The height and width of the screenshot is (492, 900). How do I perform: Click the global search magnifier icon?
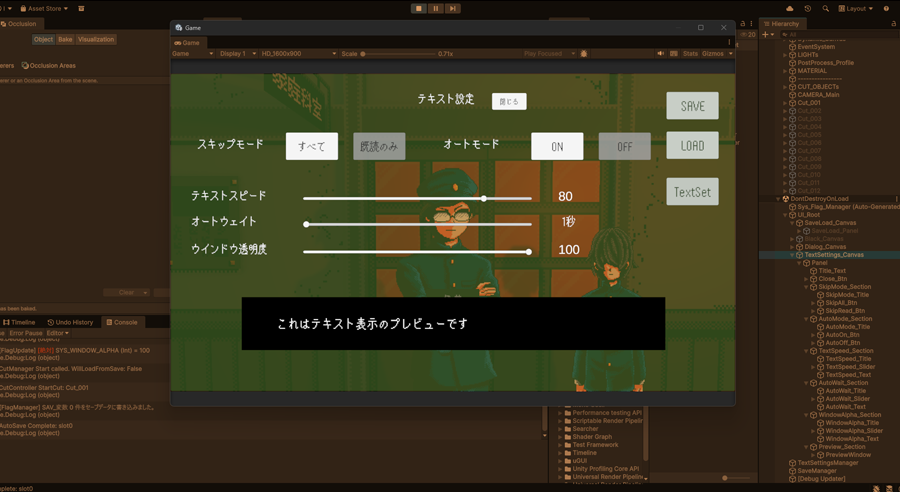825,8
